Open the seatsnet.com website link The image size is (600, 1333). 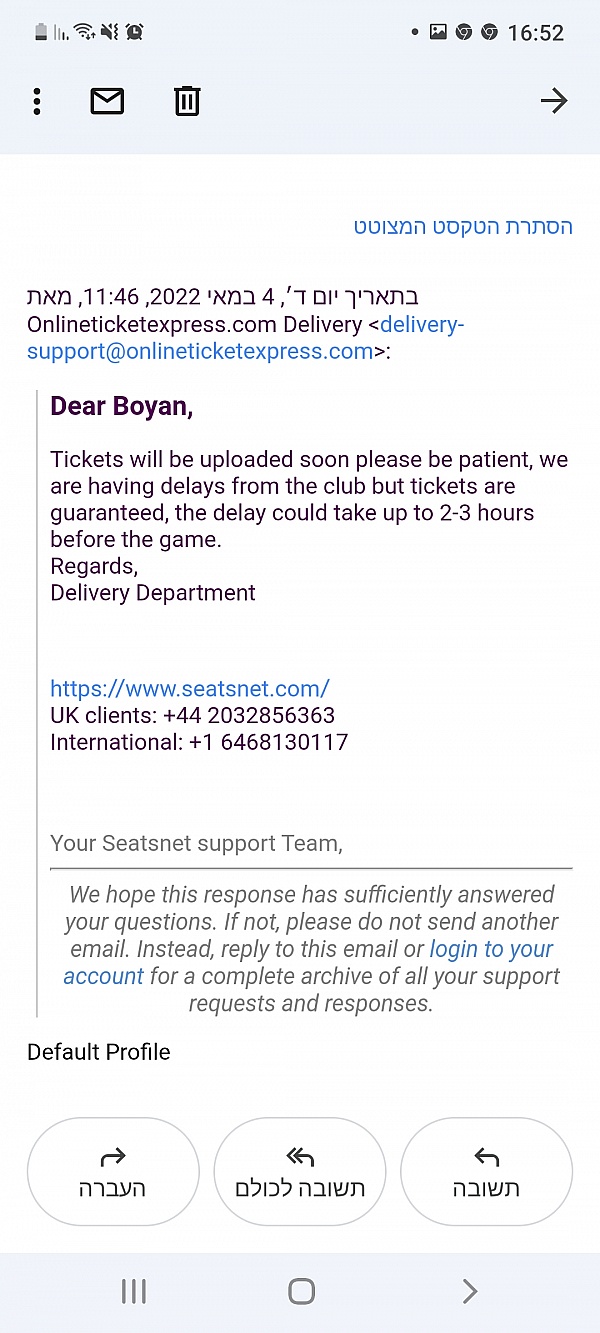[x=190, y=689]
